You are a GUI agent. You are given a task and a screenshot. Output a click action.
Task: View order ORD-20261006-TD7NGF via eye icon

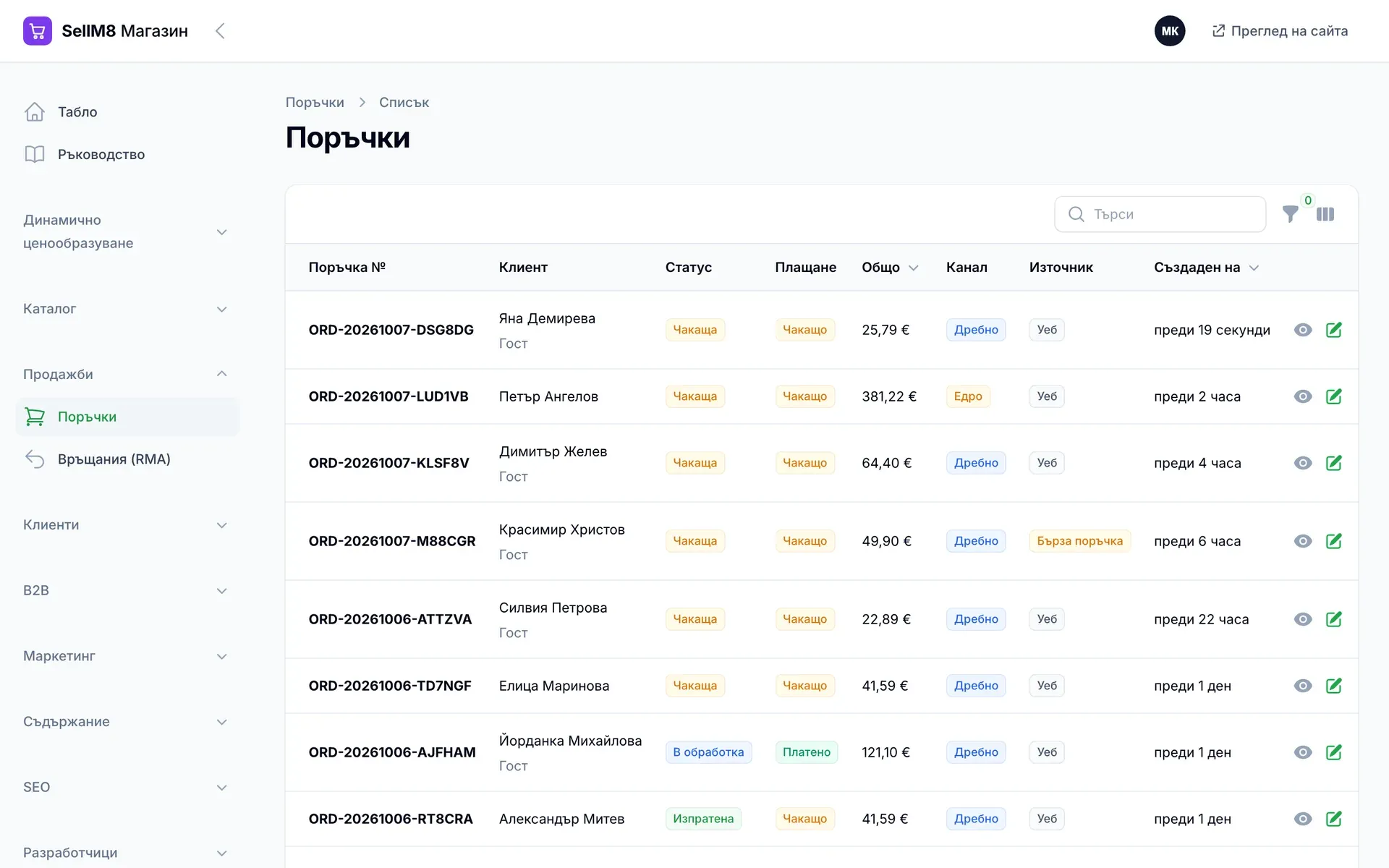1303,686
